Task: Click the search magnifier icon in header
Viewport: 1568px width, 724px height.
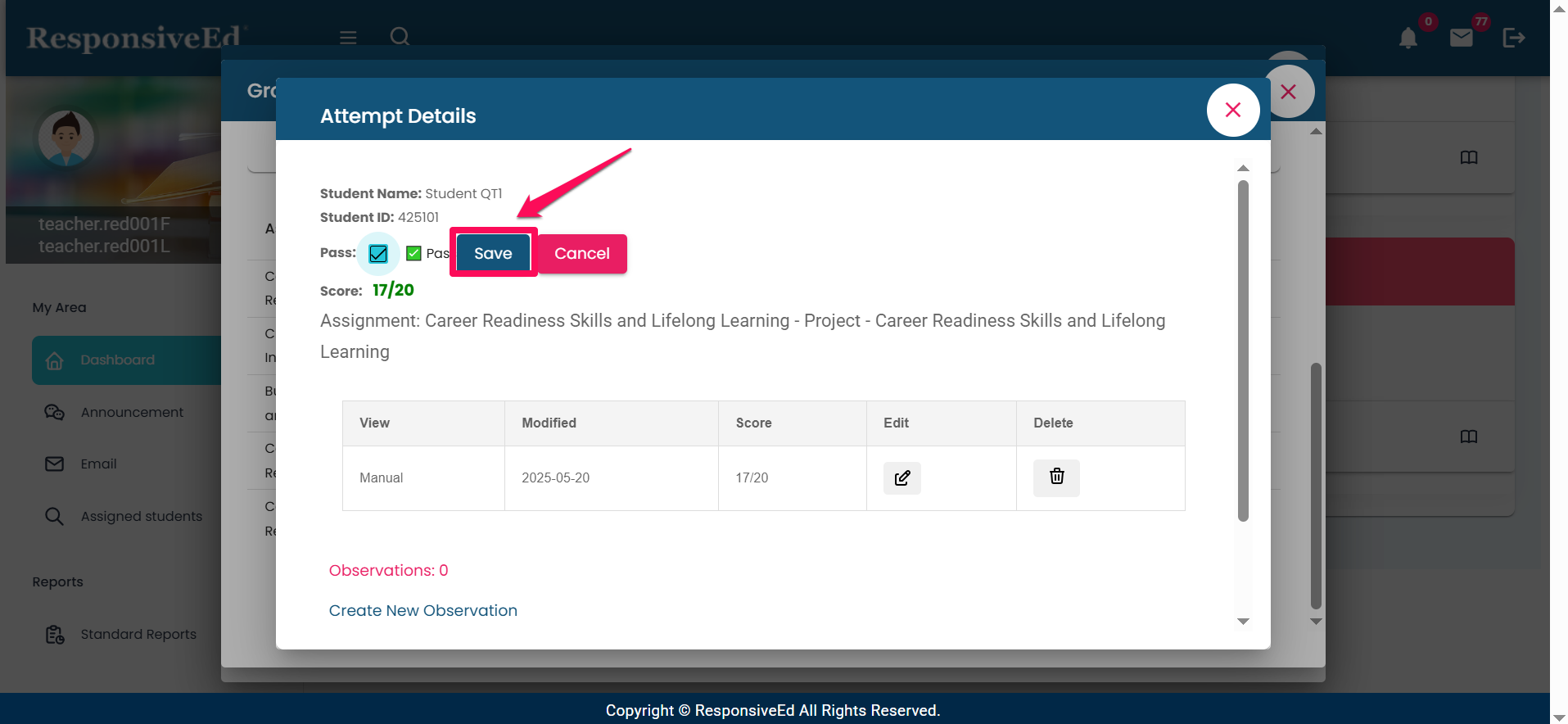Action: click(400, 37)
